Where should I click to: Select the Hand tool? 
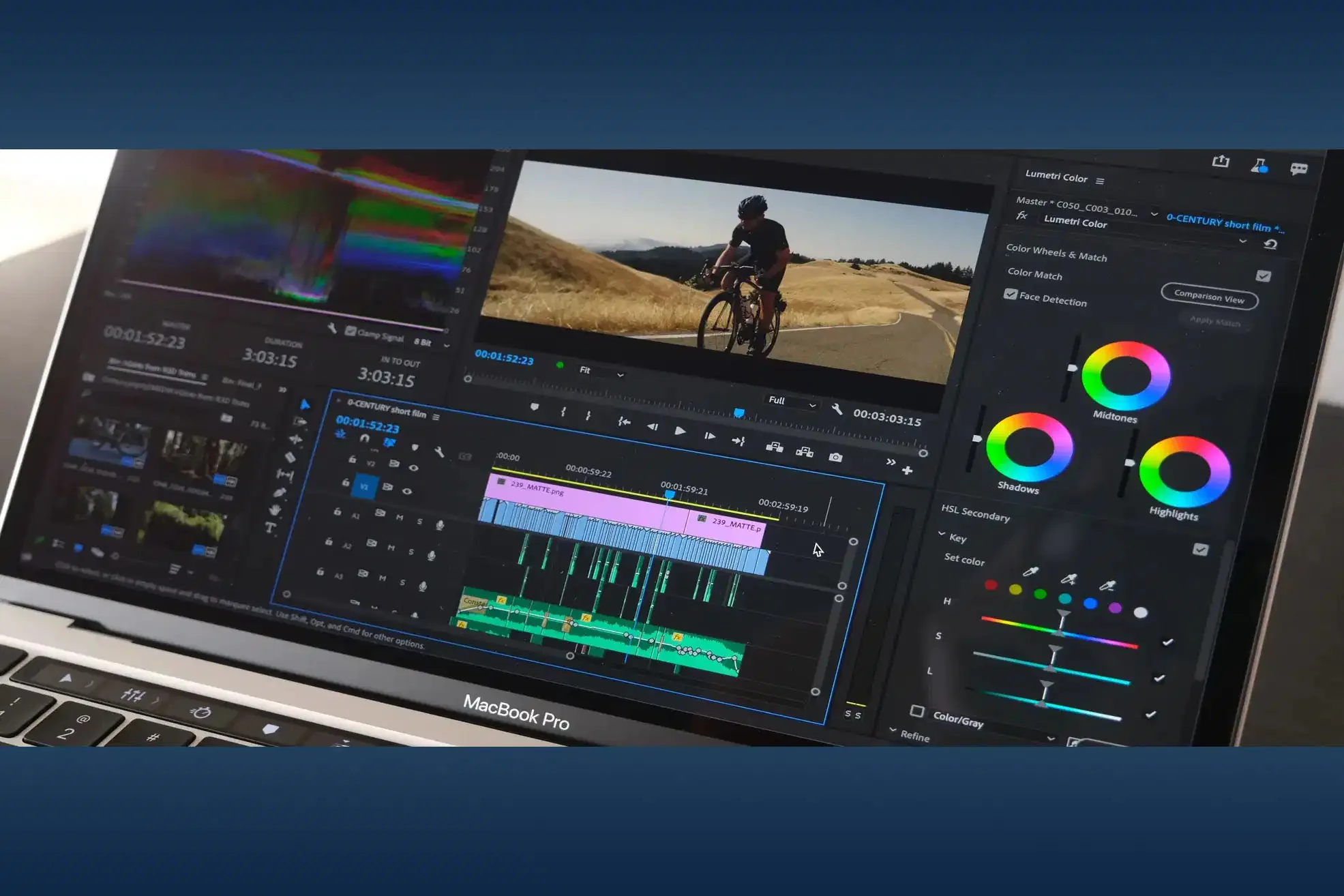(x=275, y=509)
